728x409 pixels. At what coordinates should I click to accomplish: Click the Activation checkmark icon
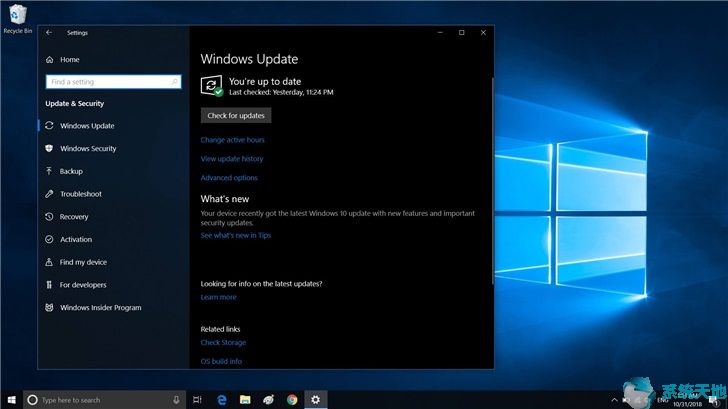(49, 239)
